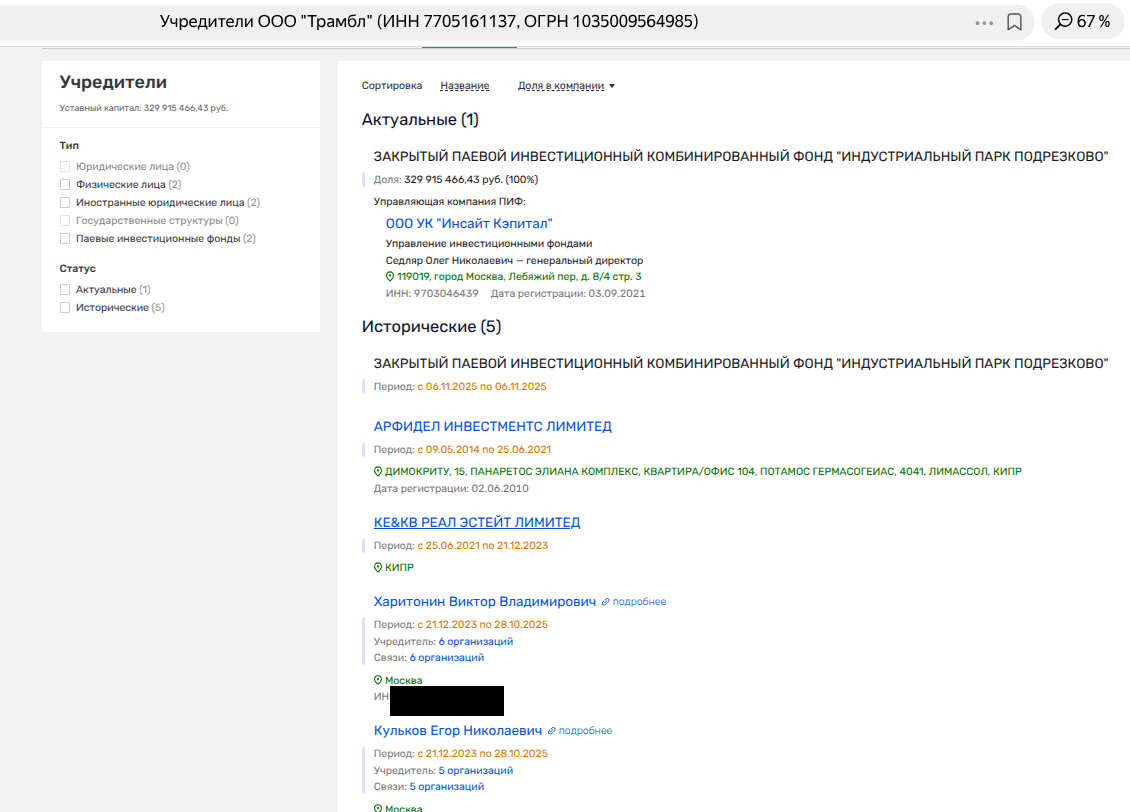Click the location pin next to КИПР

tap(378, 568)
